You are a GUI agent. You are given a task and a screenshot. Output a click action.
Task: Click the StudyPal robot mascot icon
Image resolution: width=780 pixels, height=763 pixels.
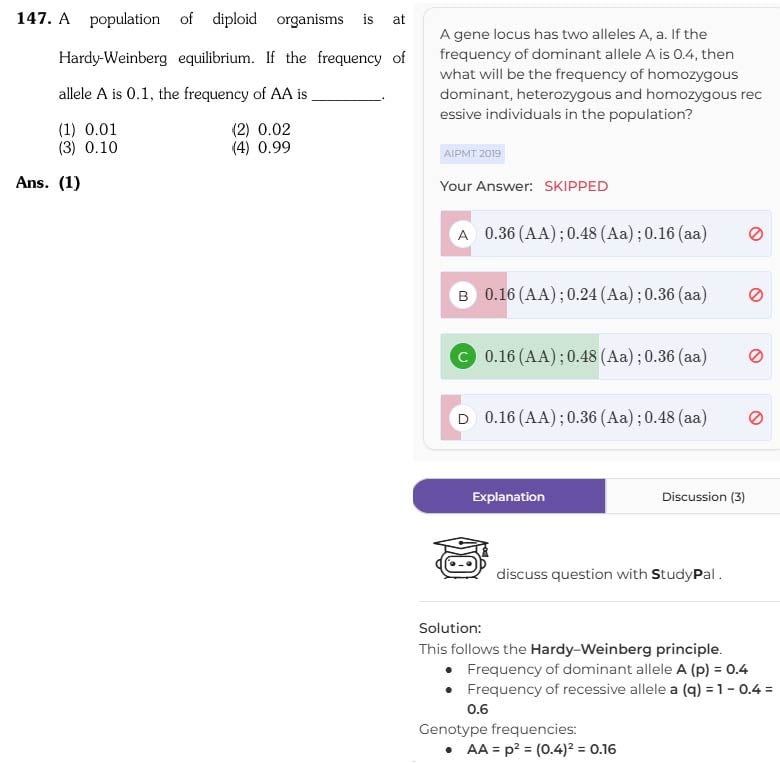(x=461, y=558)
